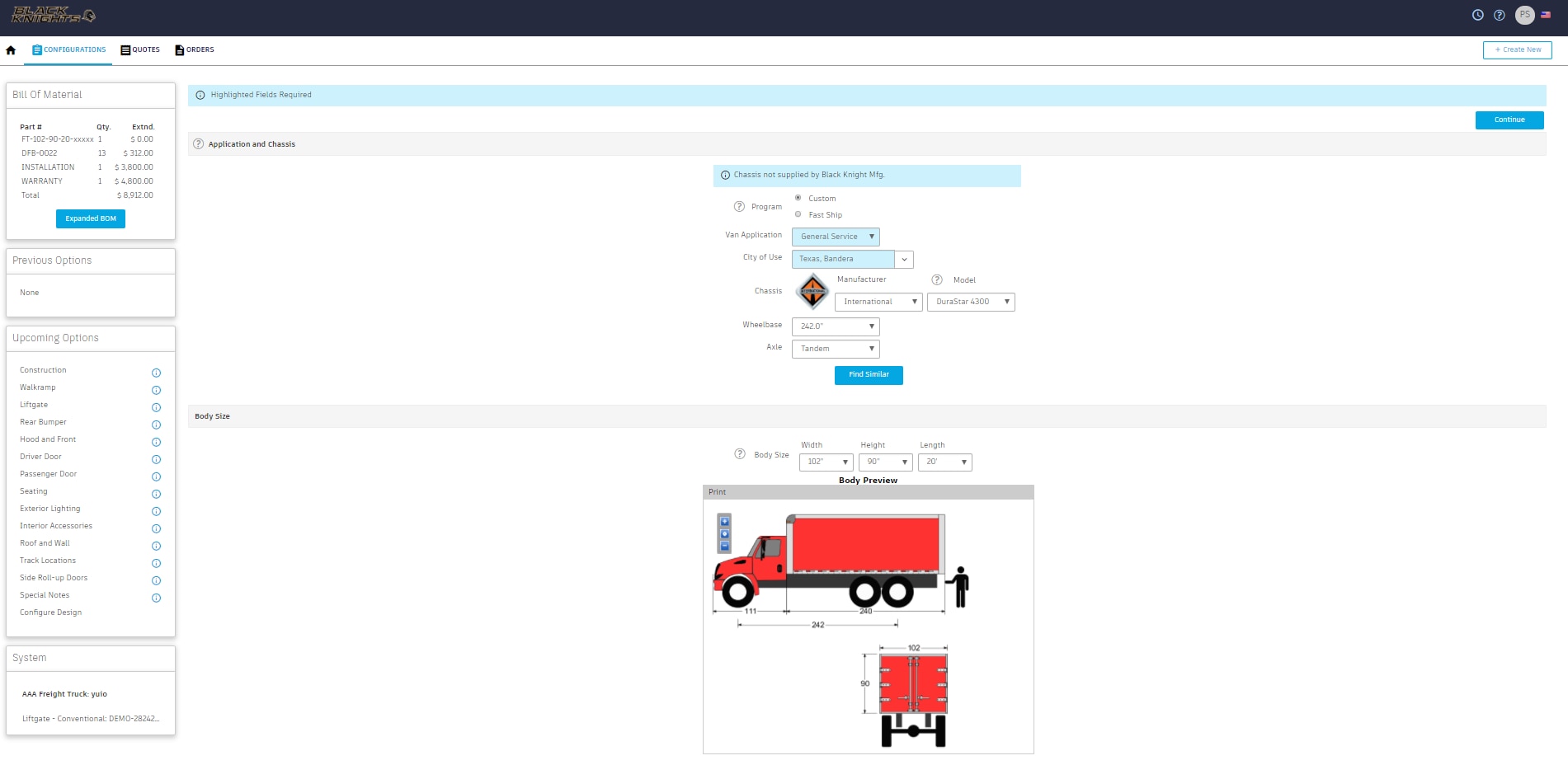This screenshot has height=765, width=1568.
Task: Click the Expanded BOM button
Action: pyautogui.click(x=91, y=218)
